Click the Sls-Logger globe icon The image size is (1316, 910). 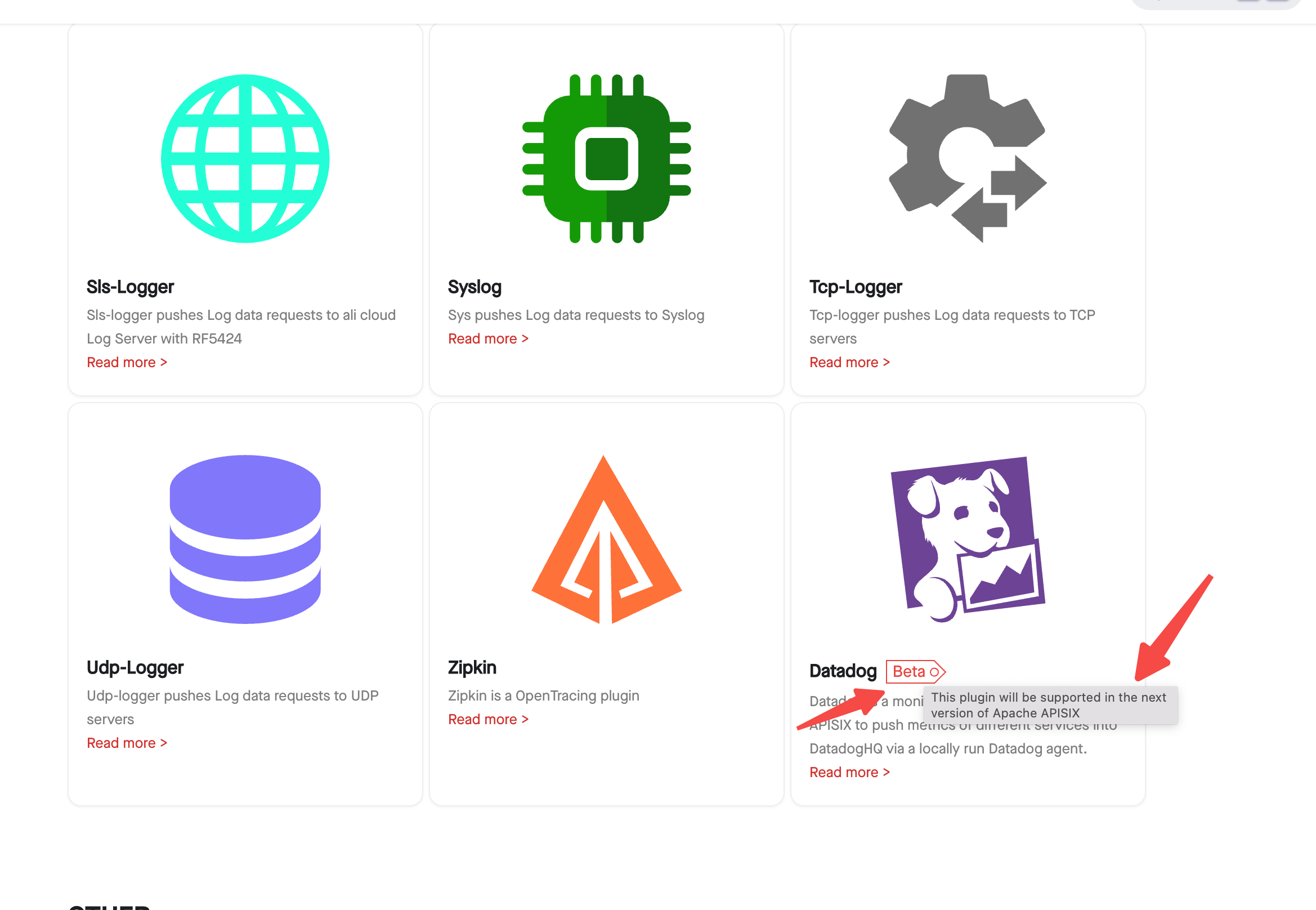pos(245,158)
